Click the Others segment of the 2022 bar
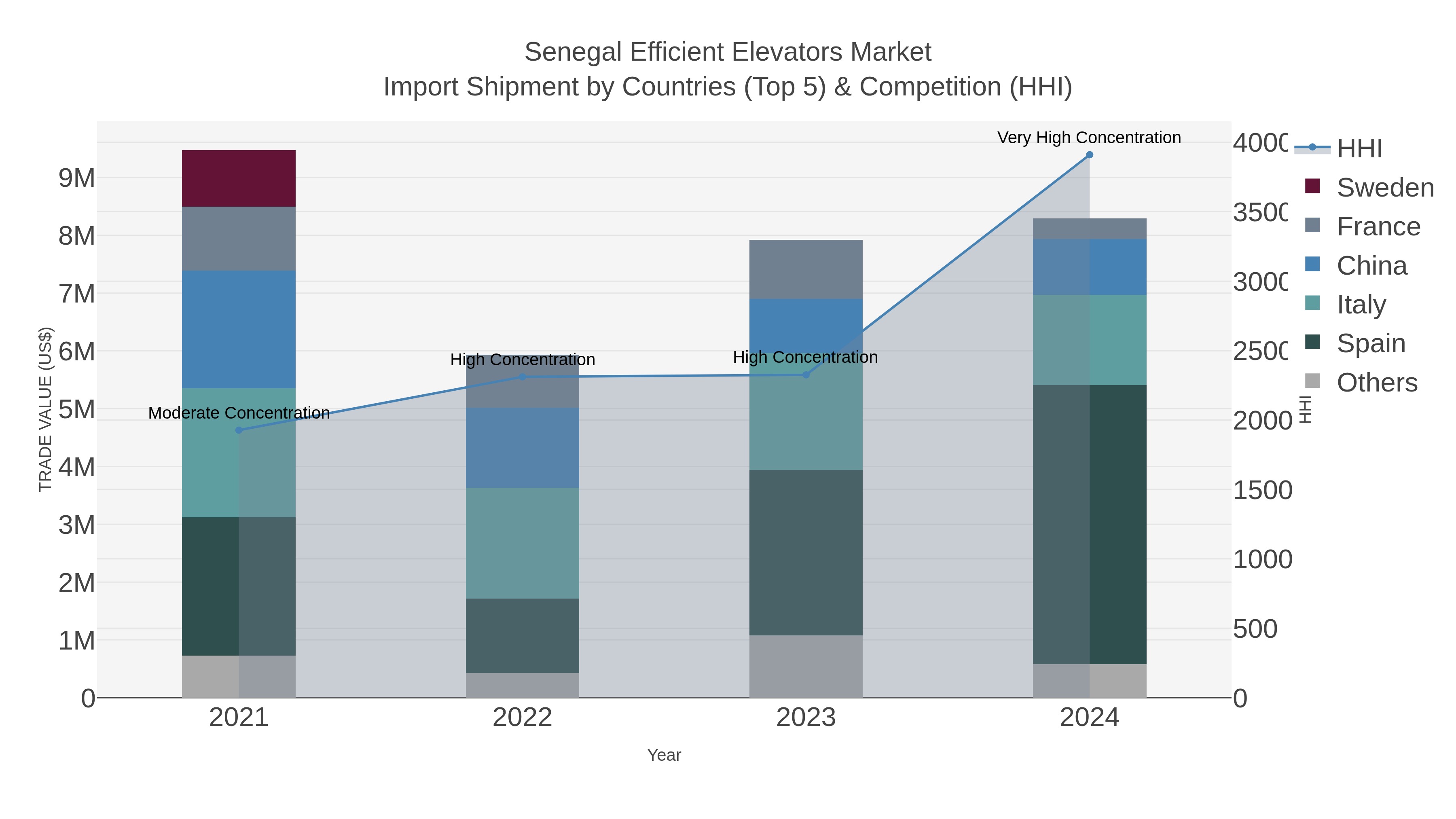This screenshot has width=1456, height=819. click(522, 685)
